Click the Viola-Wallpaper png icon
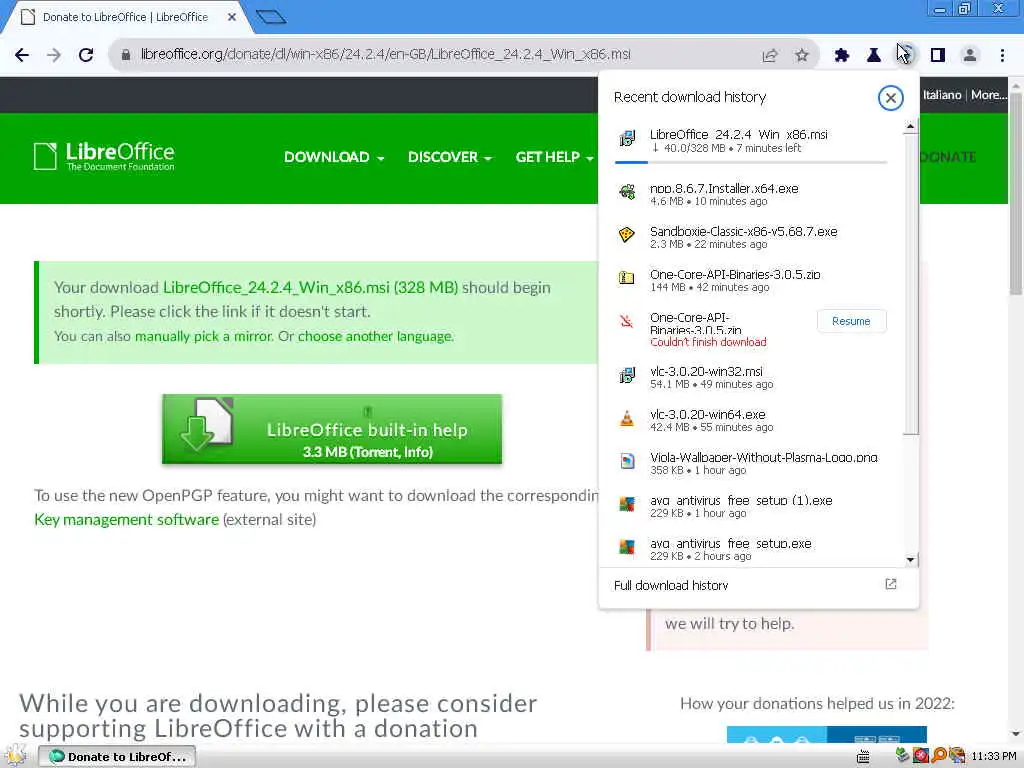Viewport: 1024px width, 768px height. [x=626, y=461]
